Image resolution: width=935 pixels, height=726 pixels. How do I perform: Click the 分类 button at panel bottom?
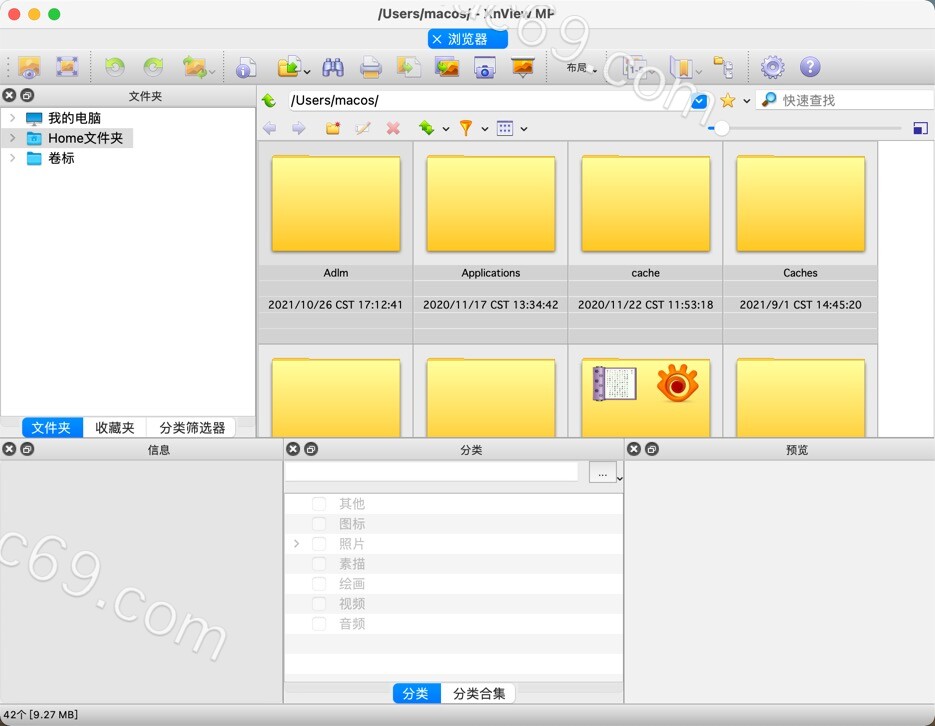coord(416,692)
